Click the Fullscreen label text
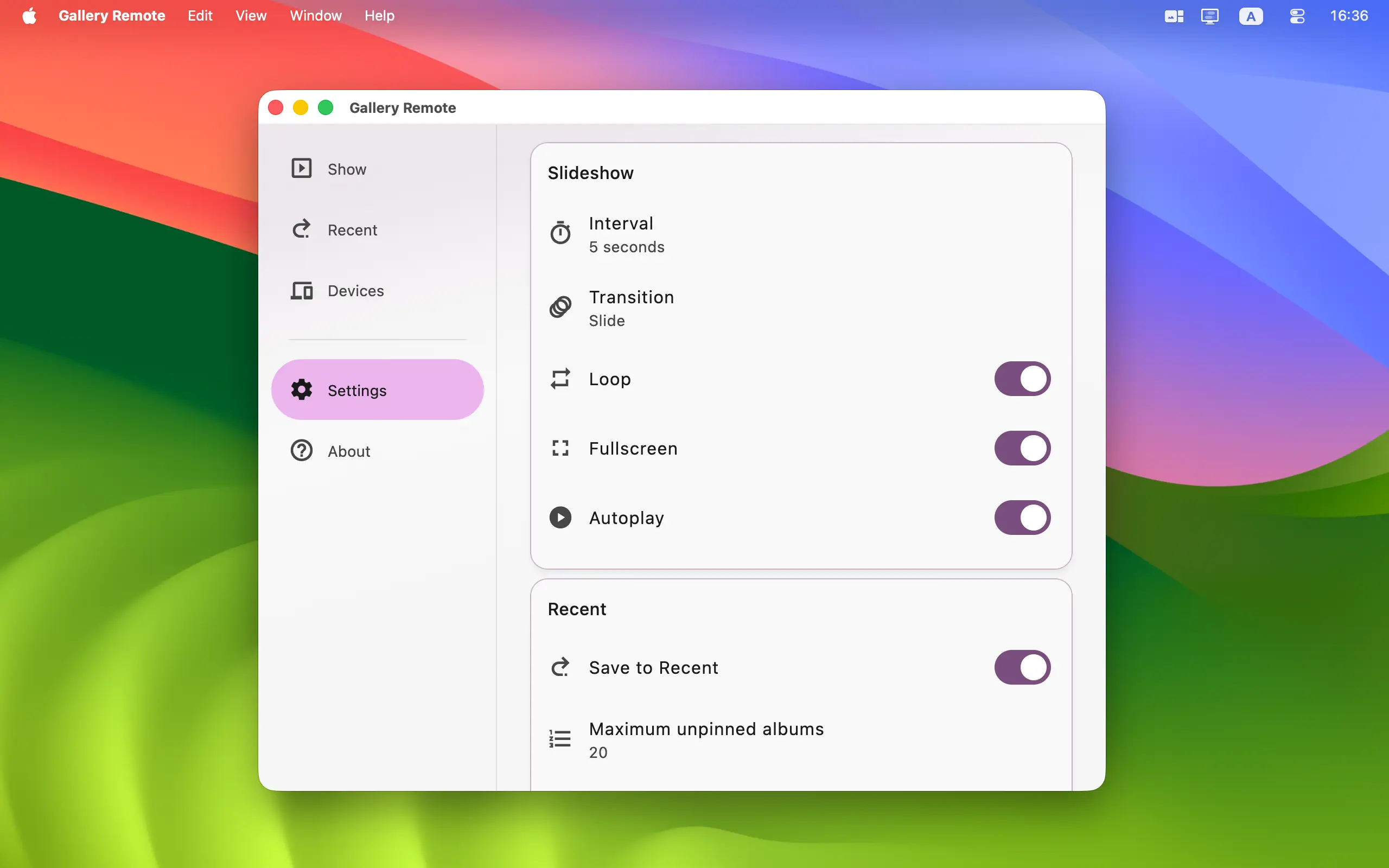The width and height of the screenshot is (1389, 868). pos(633,448)
